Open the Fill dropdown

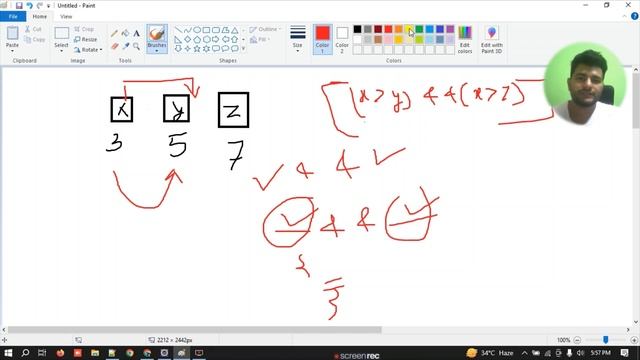(x=260, y=40)
